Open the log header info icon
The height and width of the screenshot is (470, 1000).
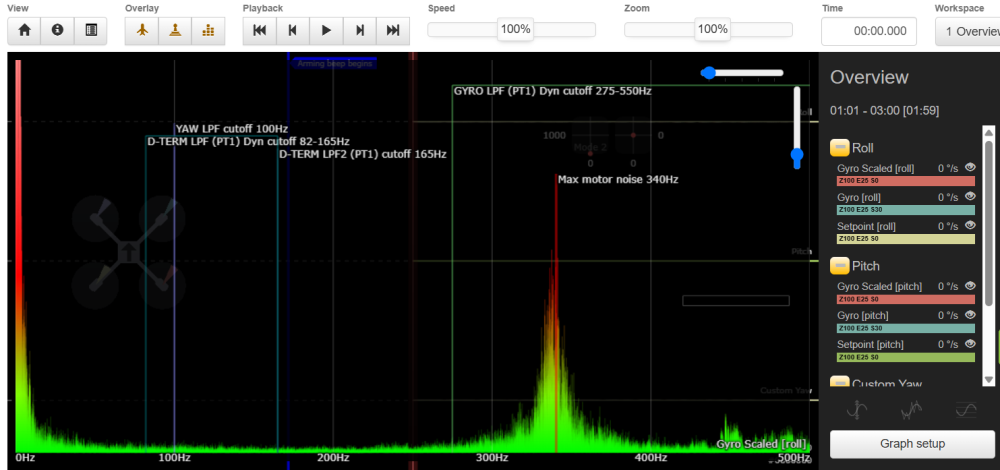[57, 30]
